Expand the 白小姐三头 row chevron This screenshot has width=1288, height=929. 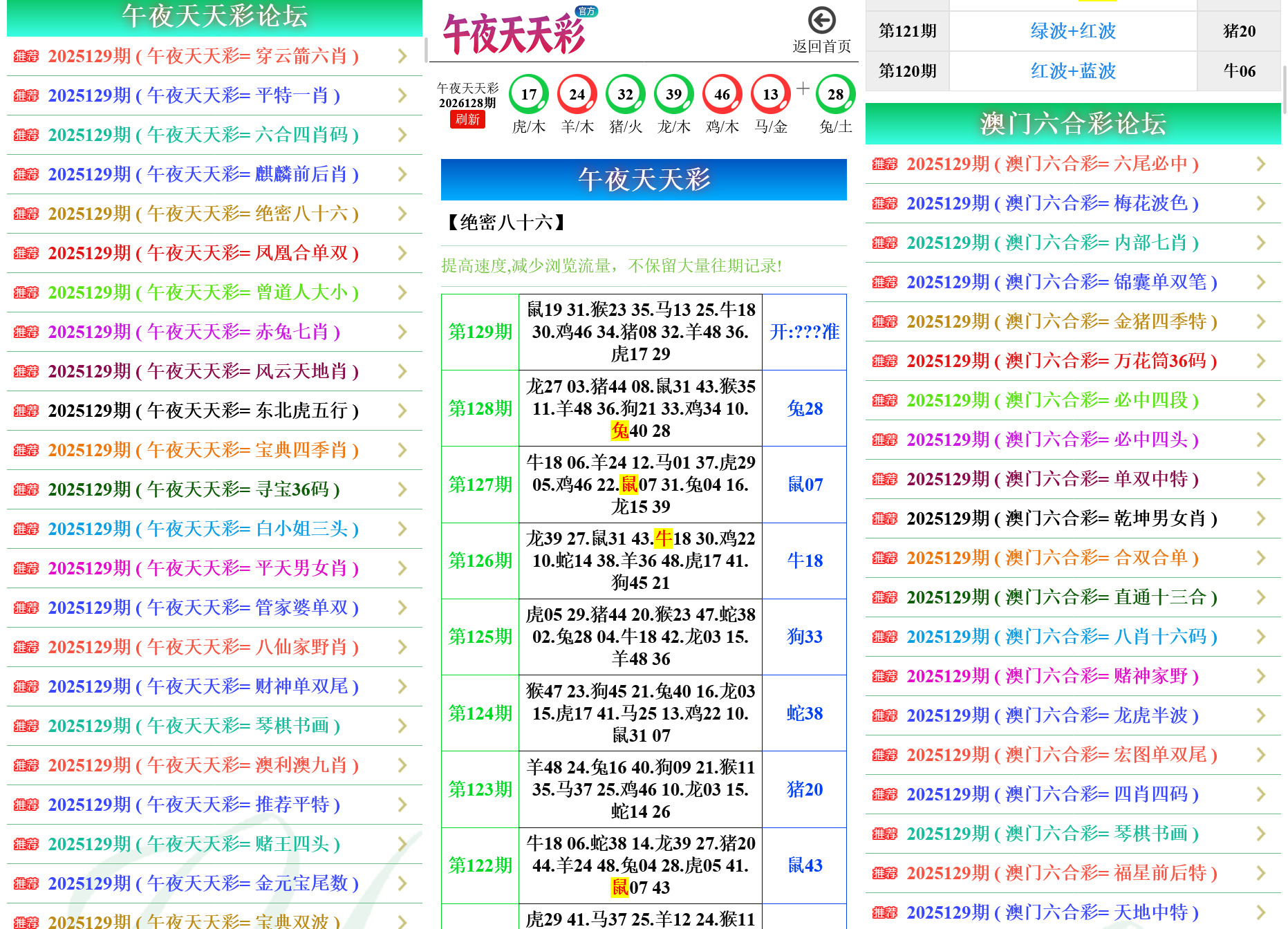402,529
